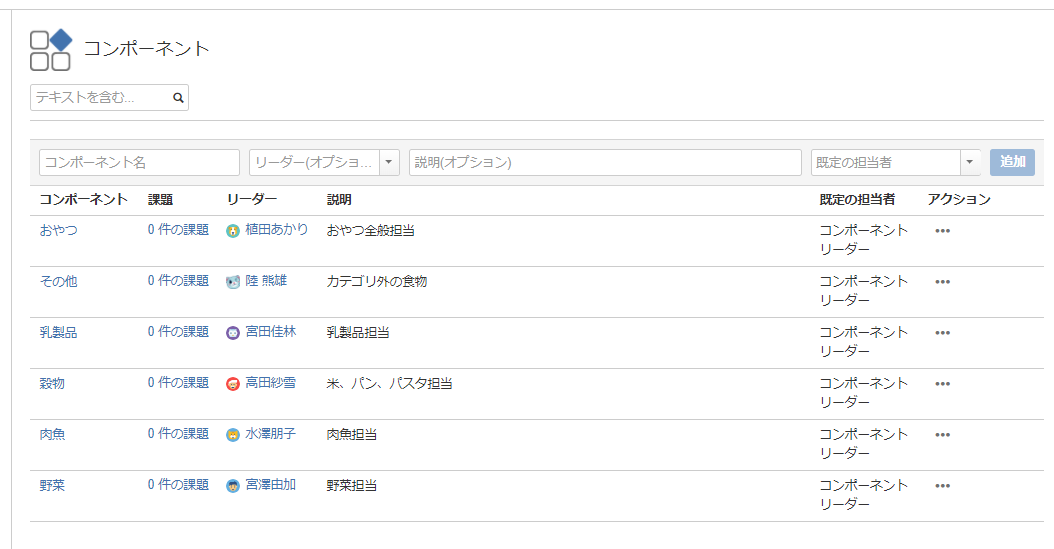
Task: Click description text おやつ全般担当
Action: point(370,230)
